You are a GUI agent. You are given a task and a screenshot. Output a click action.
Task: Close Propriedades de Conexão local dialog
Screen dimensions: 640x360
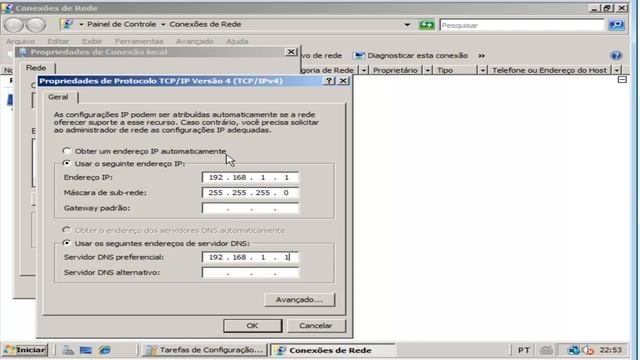[x=291, y=52]
